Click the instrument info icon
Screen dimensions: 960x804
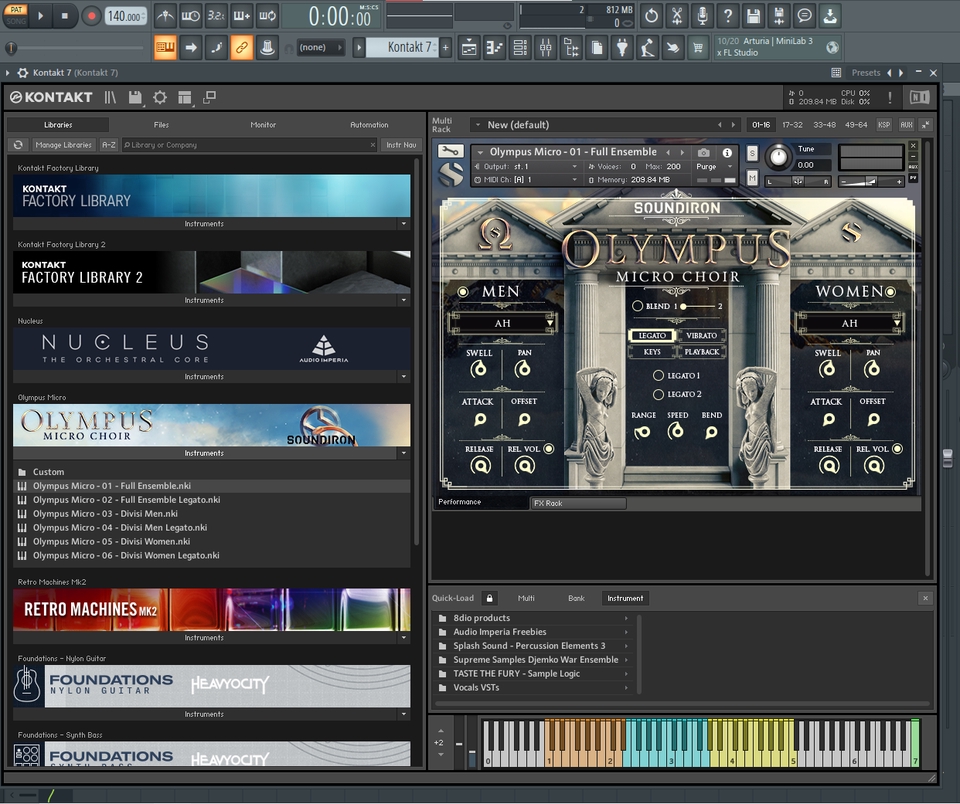pyautogui.click(x=727, y=152)
